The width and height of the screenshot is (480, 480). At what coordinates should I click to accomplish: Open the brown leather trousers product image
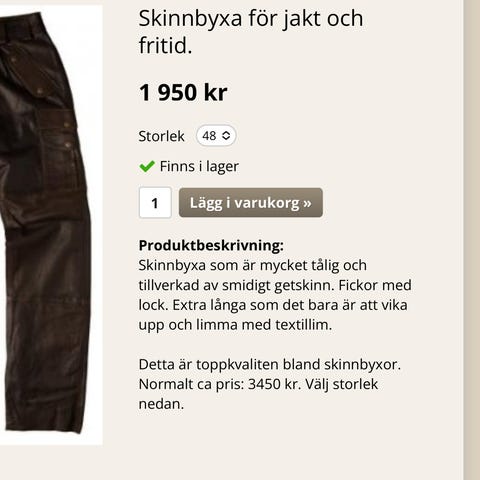click(x=51, y=225)
